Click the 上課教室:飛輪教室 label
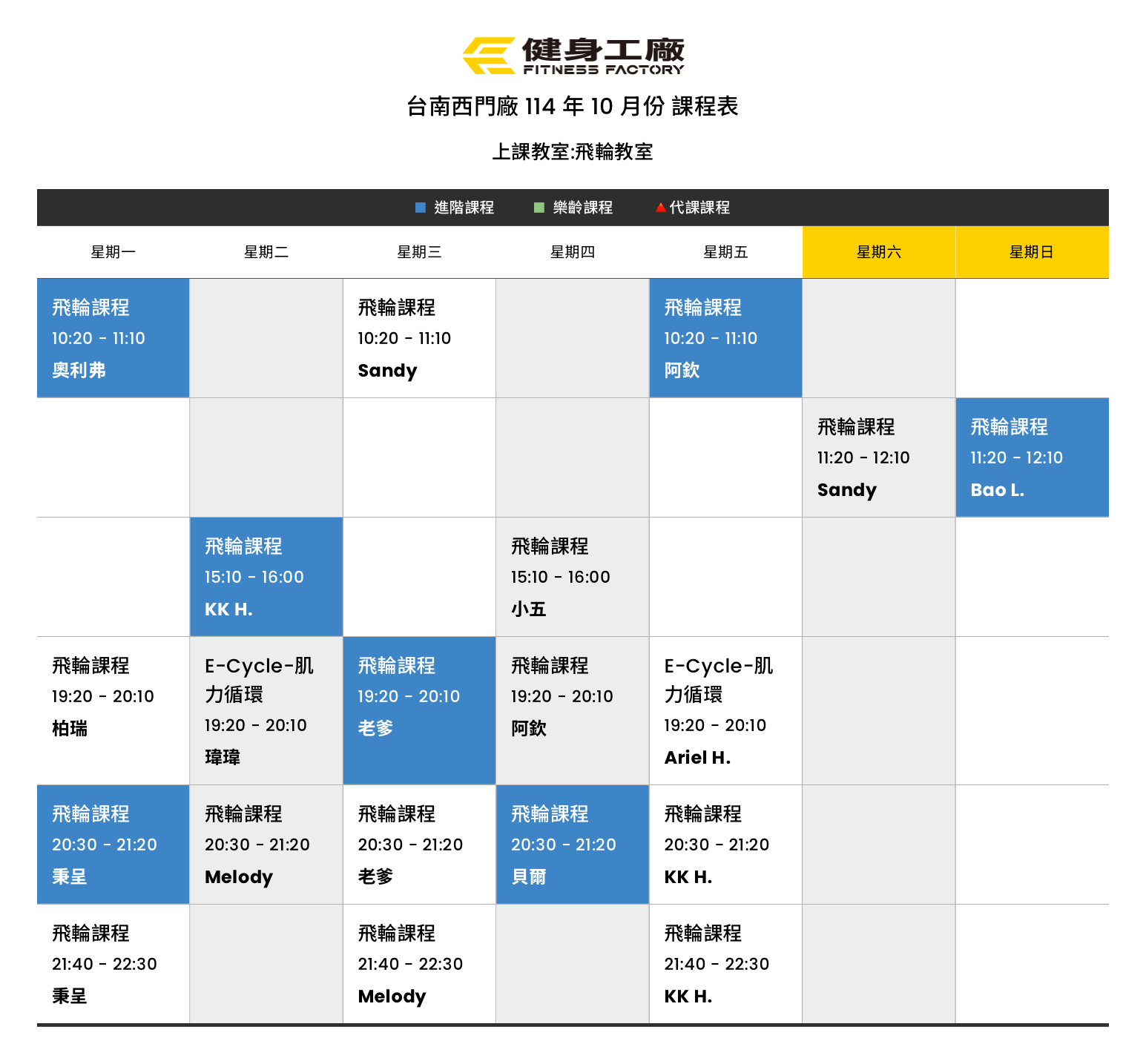Viewport: 1146px width, 1064px height. pos(573,152)
